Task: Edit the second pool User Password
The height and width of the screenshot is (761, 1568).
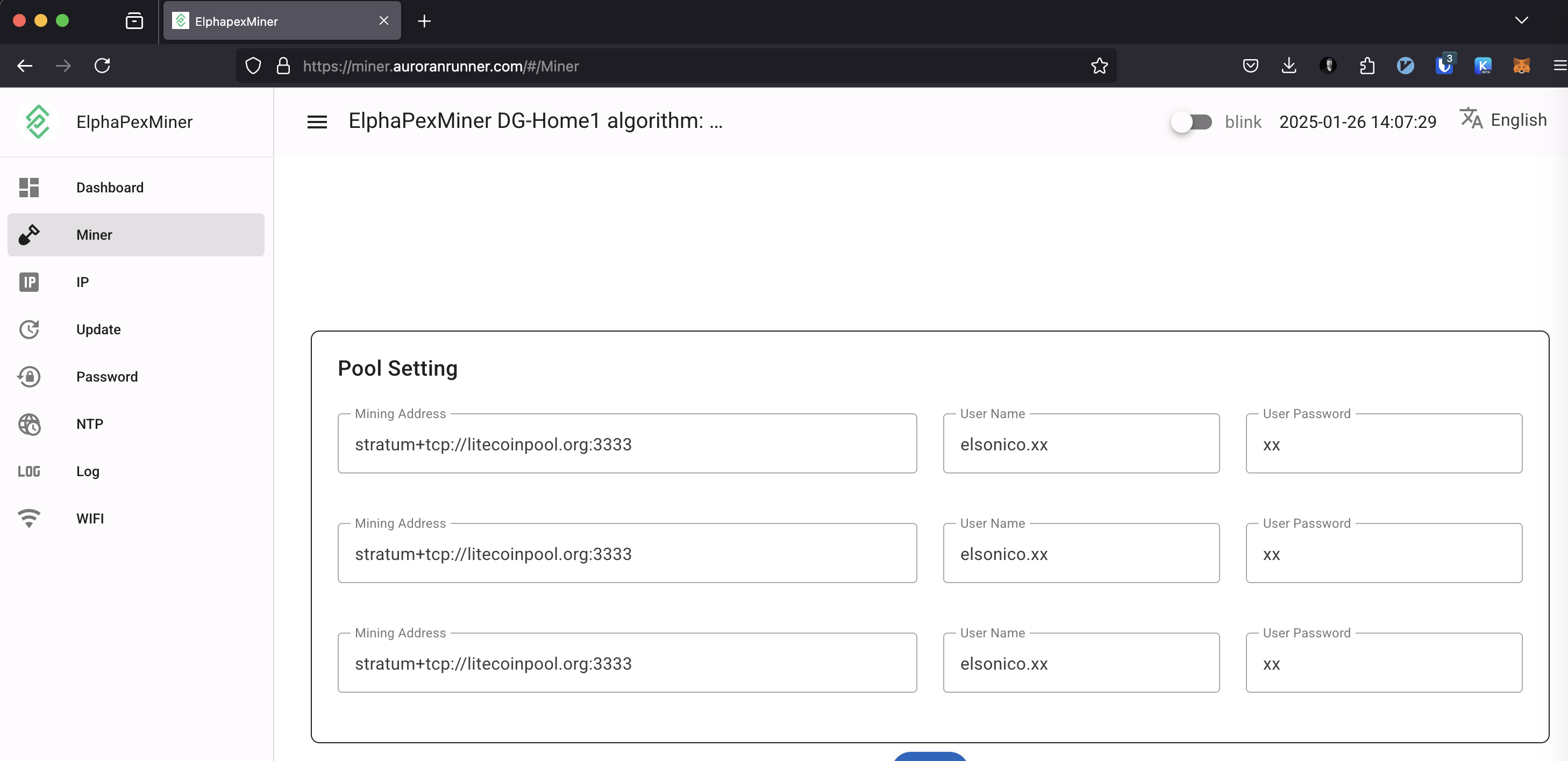Action: [1384, 554]
